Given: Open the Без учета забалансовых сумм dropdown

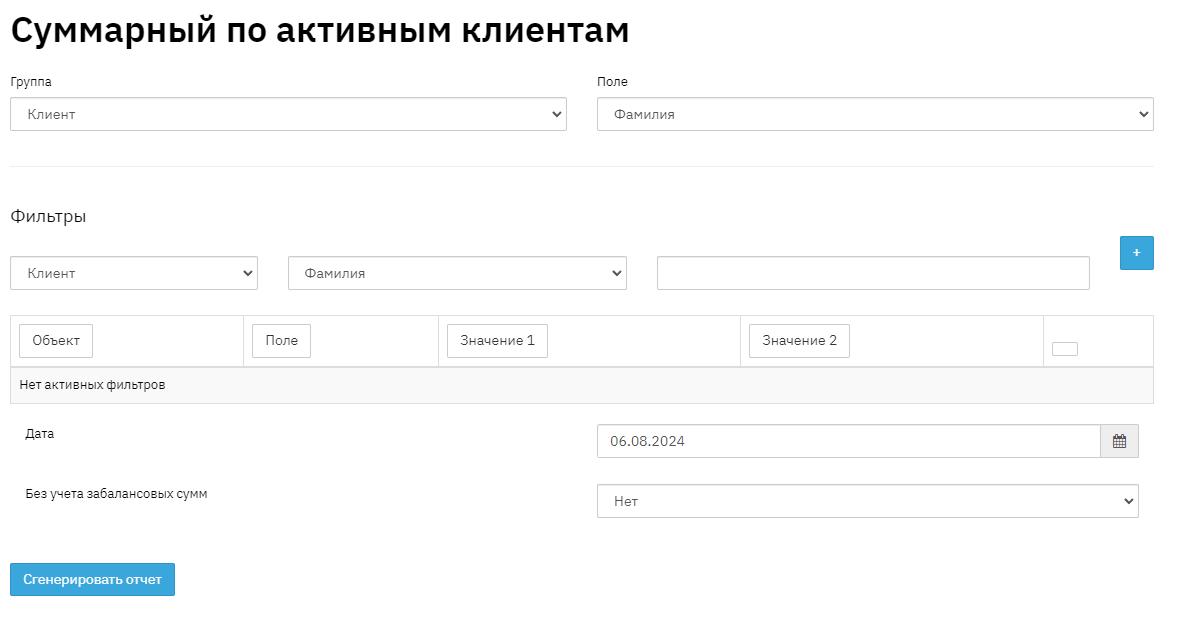Looking at the screenshot, I should 867,501.
